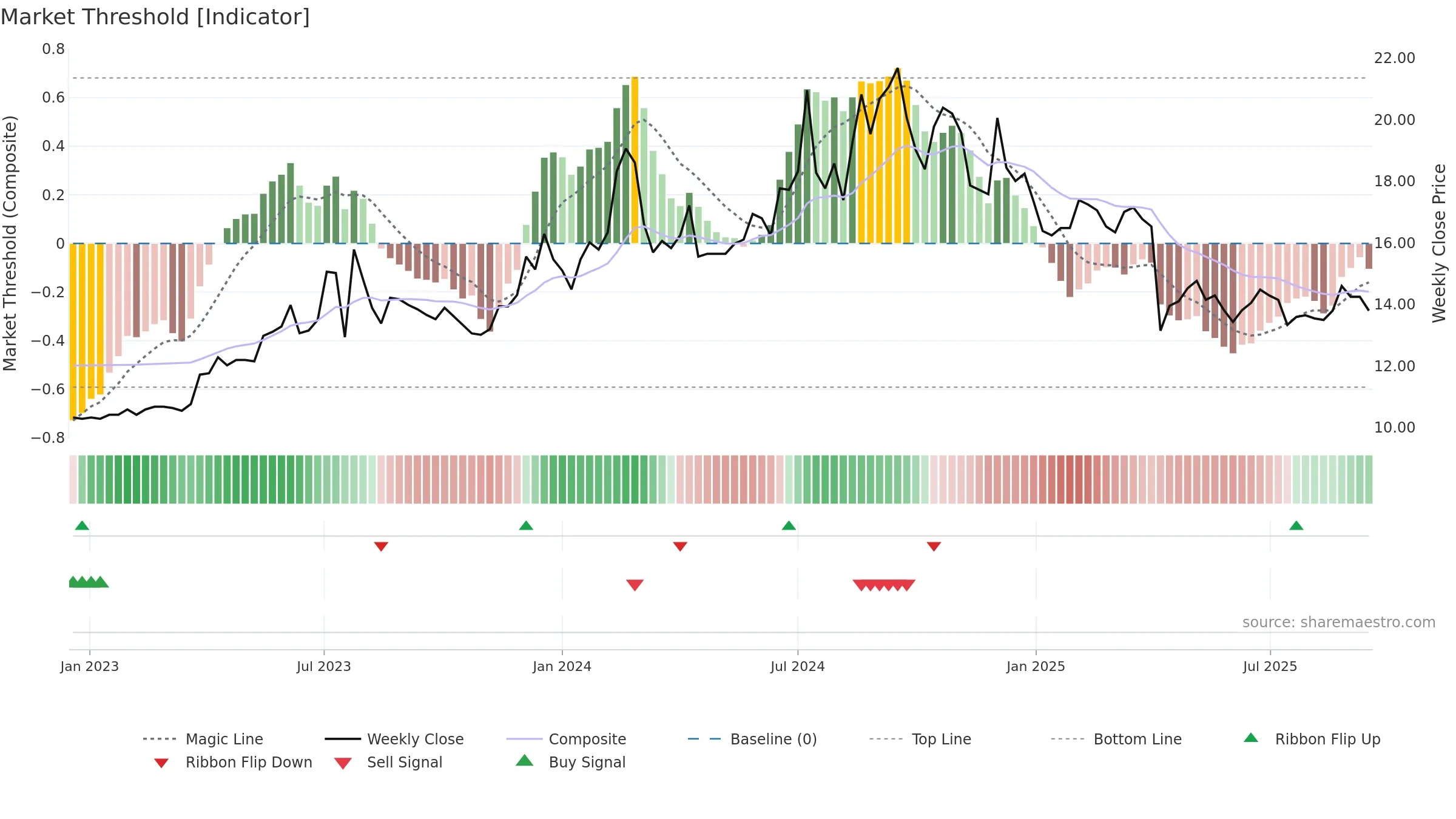Image resolution: width=1456 pixels, height=819 pixels.
Task: Click the 14.00 price axis label
Action: [x=1394, y=305]
